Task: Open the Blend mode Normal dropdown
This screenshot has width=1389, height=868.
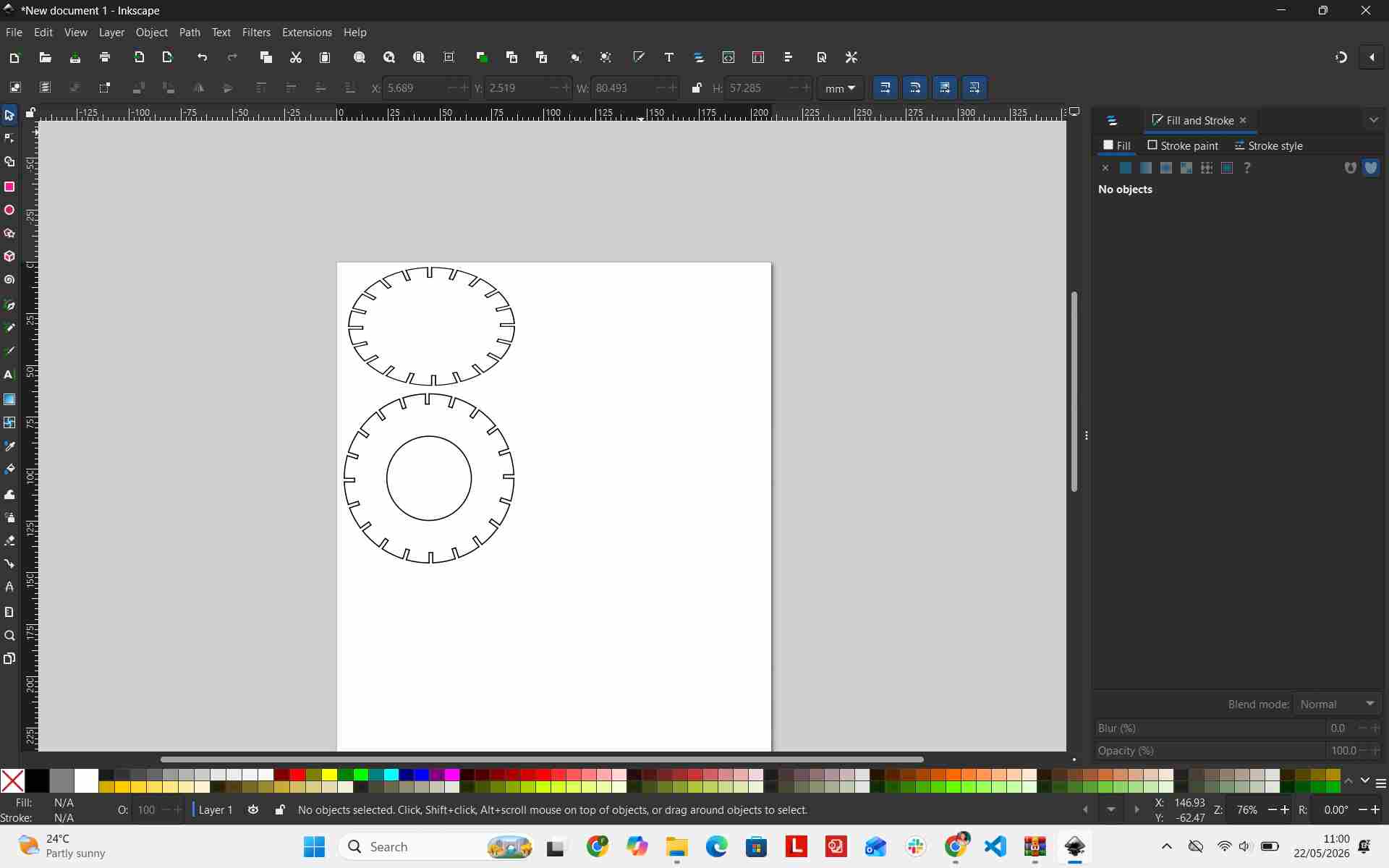Action: [x=1337, y=704]
